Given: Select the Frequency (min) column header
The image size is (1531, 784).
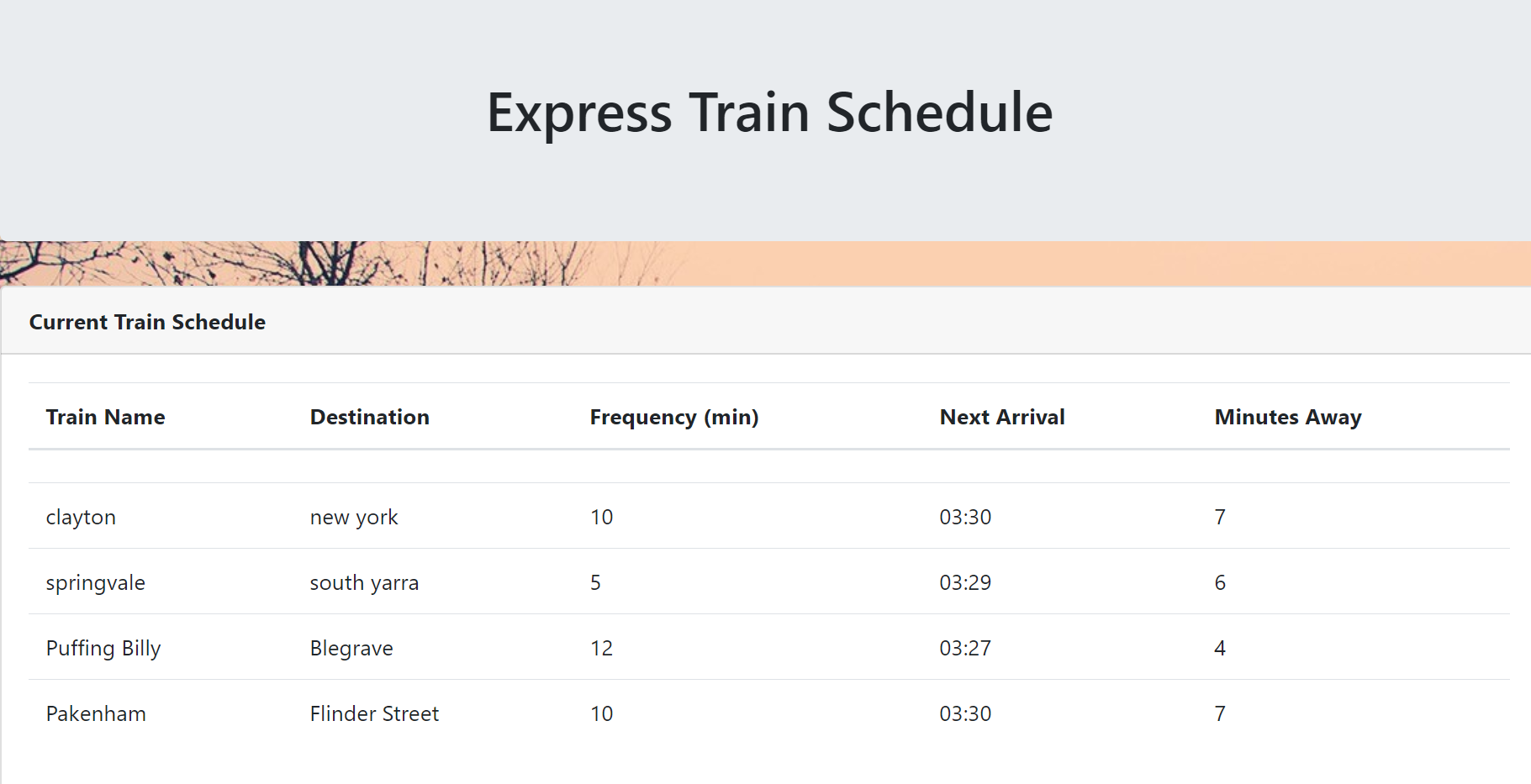Looking at the screenshot, I should [x=673, y=417].
